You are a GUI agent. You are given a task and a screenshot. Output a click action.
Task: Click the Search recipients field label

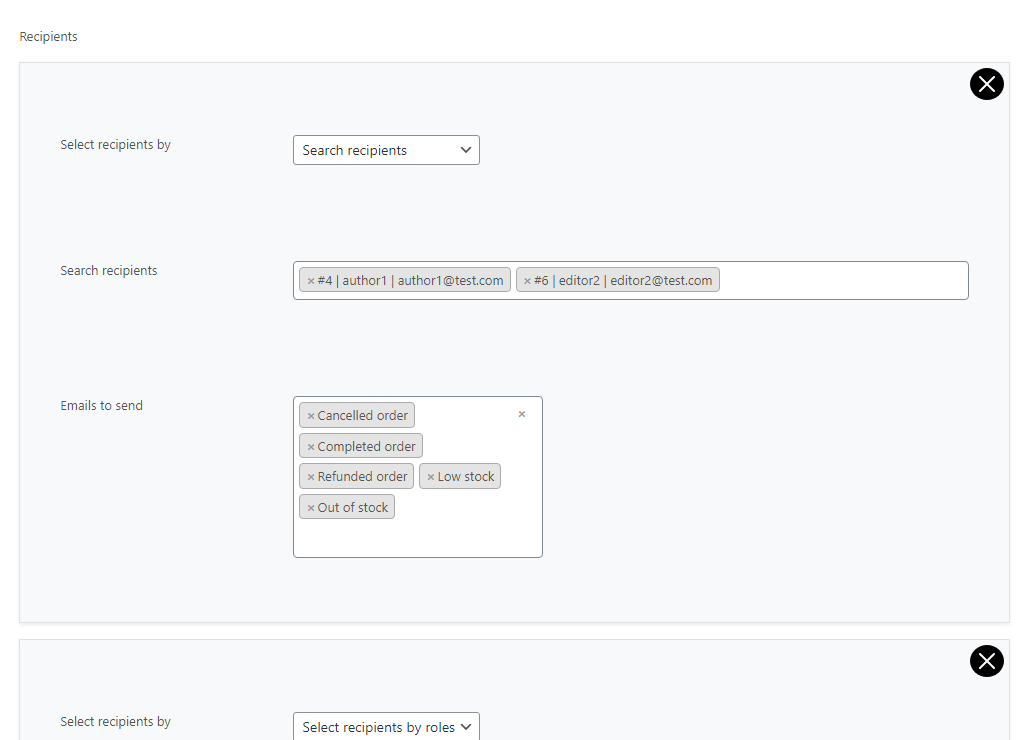108,271
